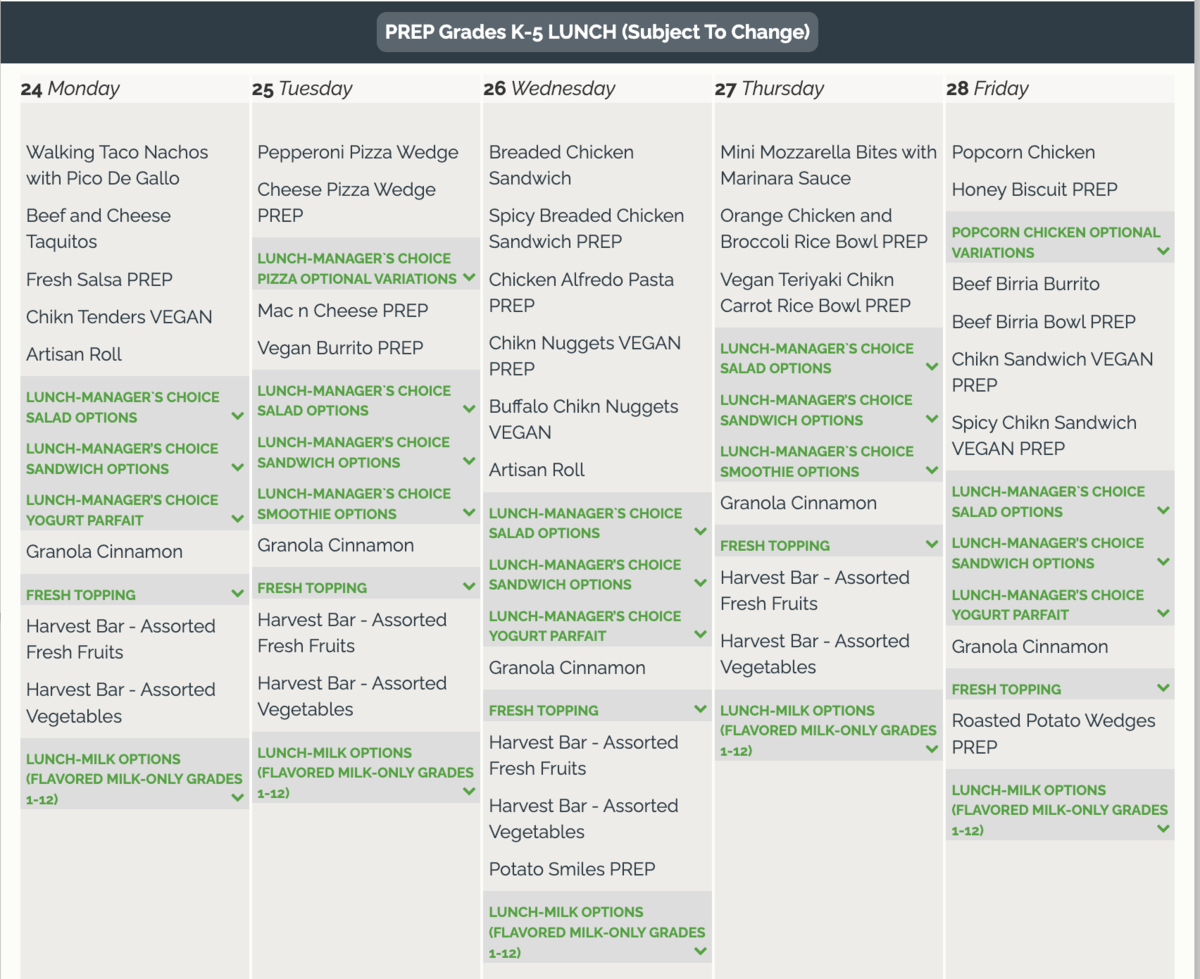Expand Friday's Popcorn Chicken Optional Variations chevron
Image resolution: width=1200 pixels, height=979 pixels.
tap(1163, 251)
